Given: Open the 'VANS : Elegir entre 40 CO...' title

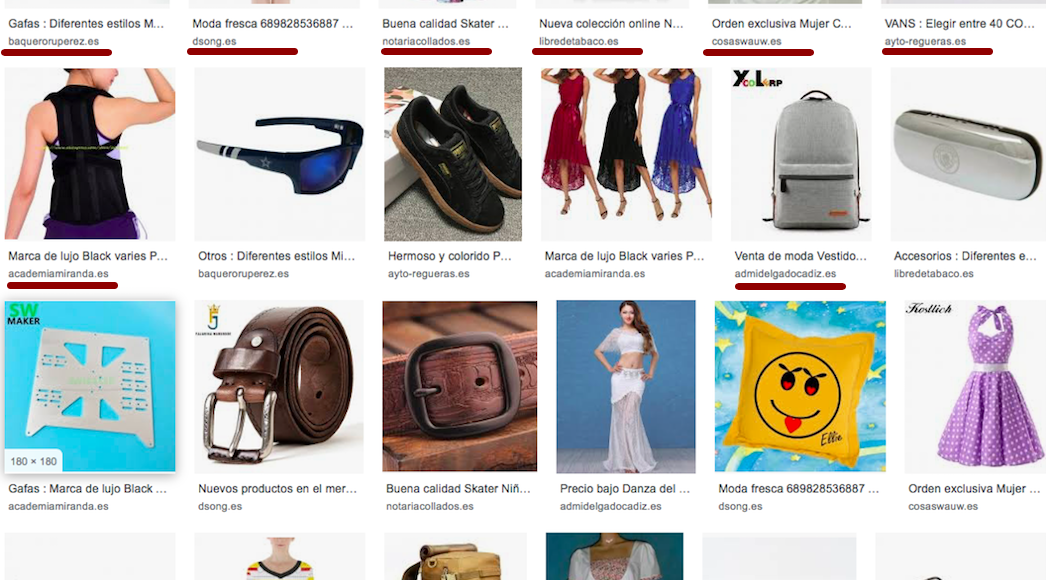Looking at the screenshot, I should pos(959,23).
